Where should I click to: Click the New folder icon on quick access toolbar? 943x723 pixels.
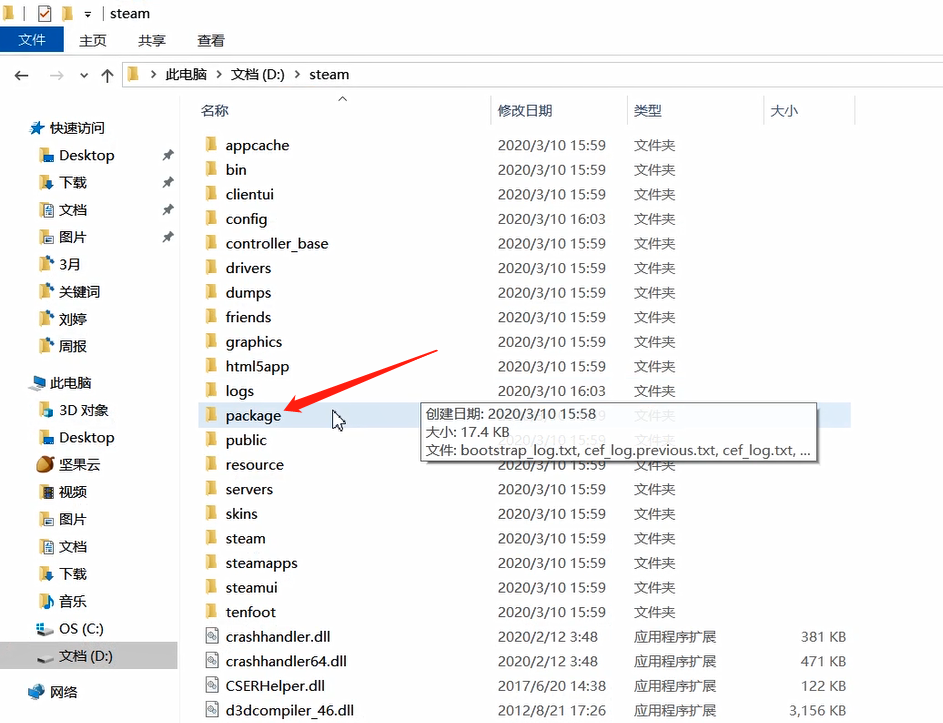click(66, 13)
